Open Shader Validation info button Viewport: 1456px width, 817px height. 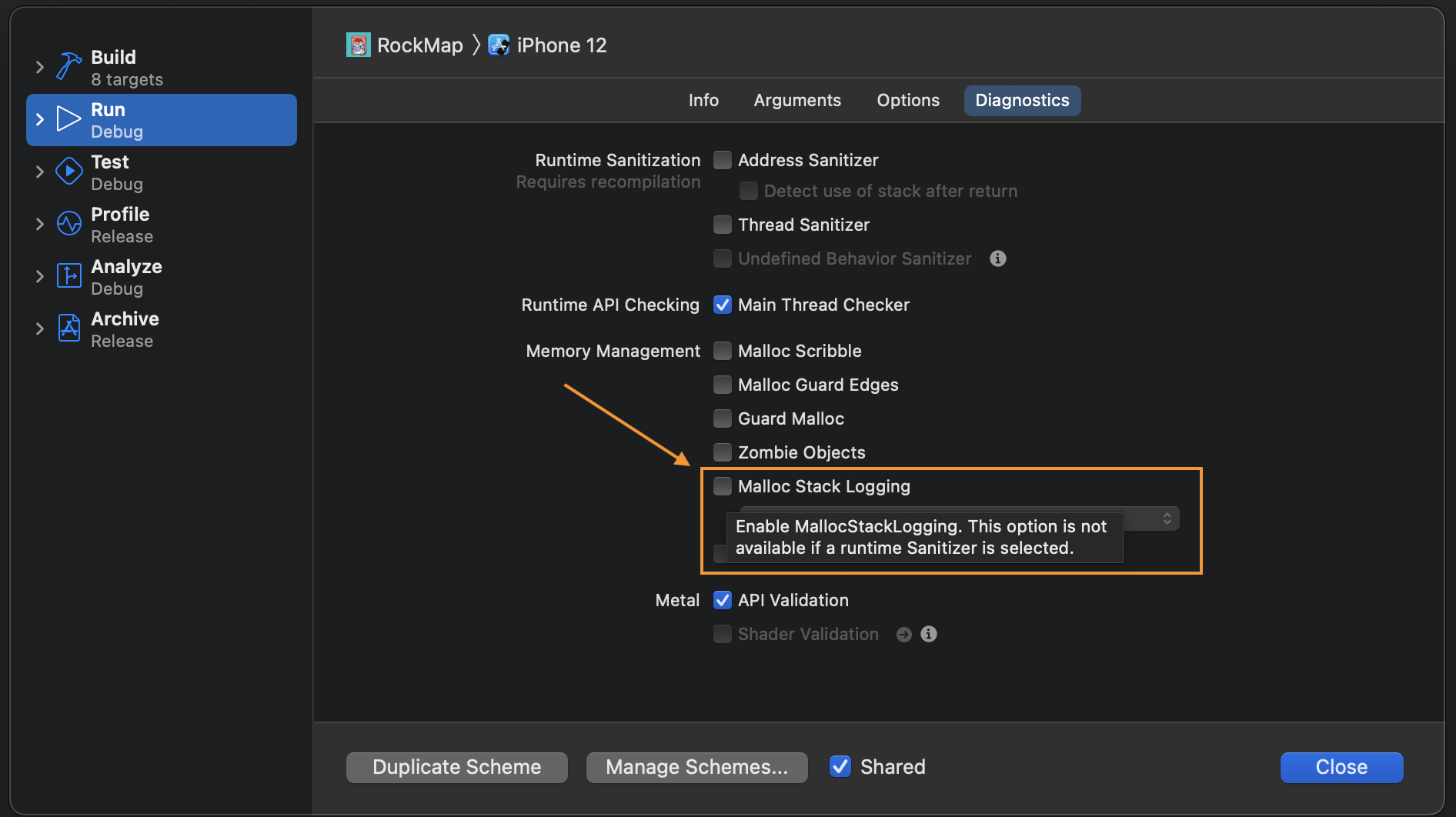pos(929,634)
